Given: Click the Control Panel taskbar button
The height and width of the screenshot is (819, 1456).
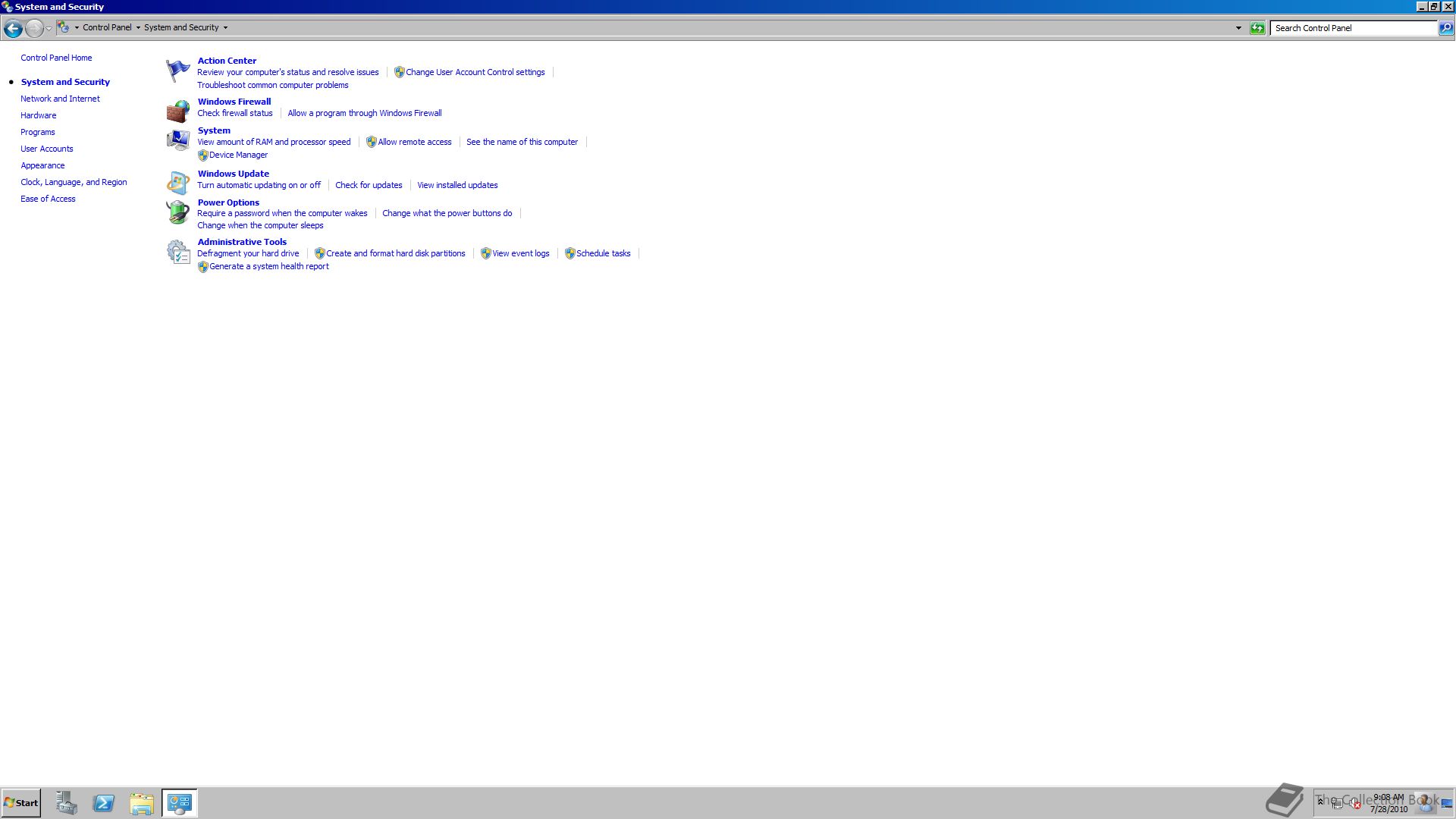Looking at the screenshot, I should [x=180, y=803].
